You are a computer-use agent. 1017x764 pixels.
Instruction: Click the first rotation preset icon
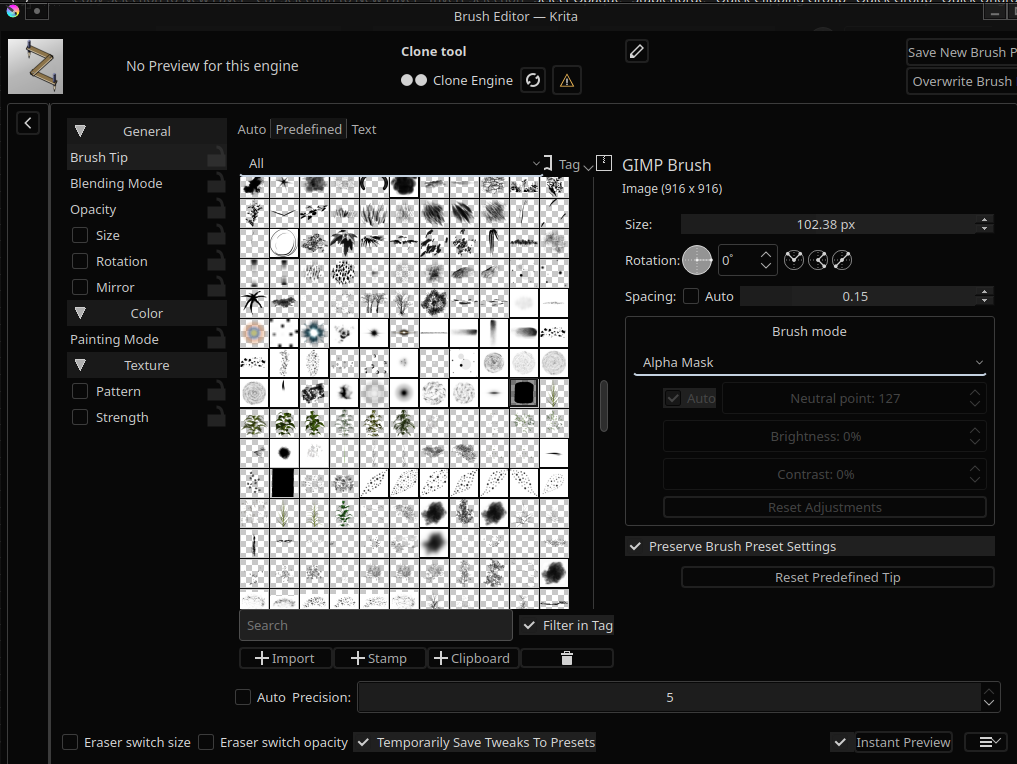pos(794,260)
